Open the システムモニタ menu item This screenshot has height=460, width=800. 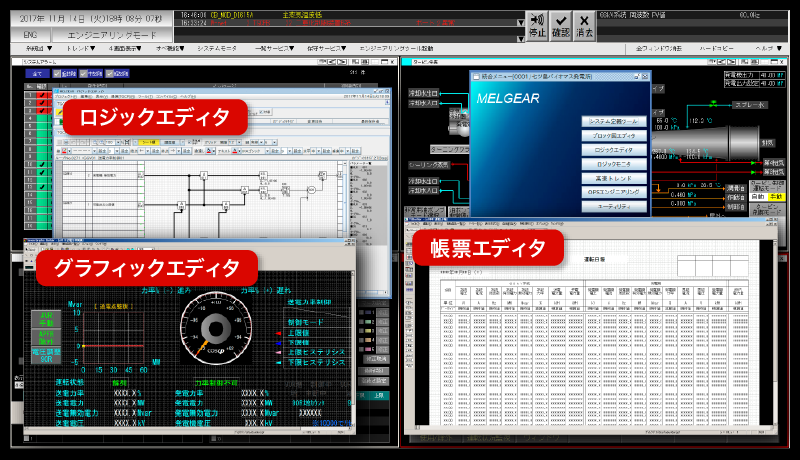[x=218, y=48]
